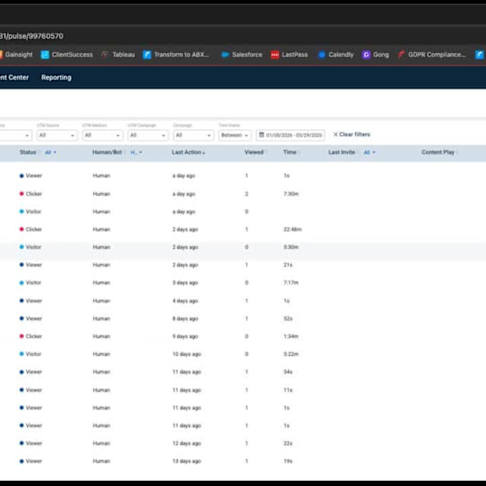Open the UTM Source filter dropdown

tap(57, 135)
